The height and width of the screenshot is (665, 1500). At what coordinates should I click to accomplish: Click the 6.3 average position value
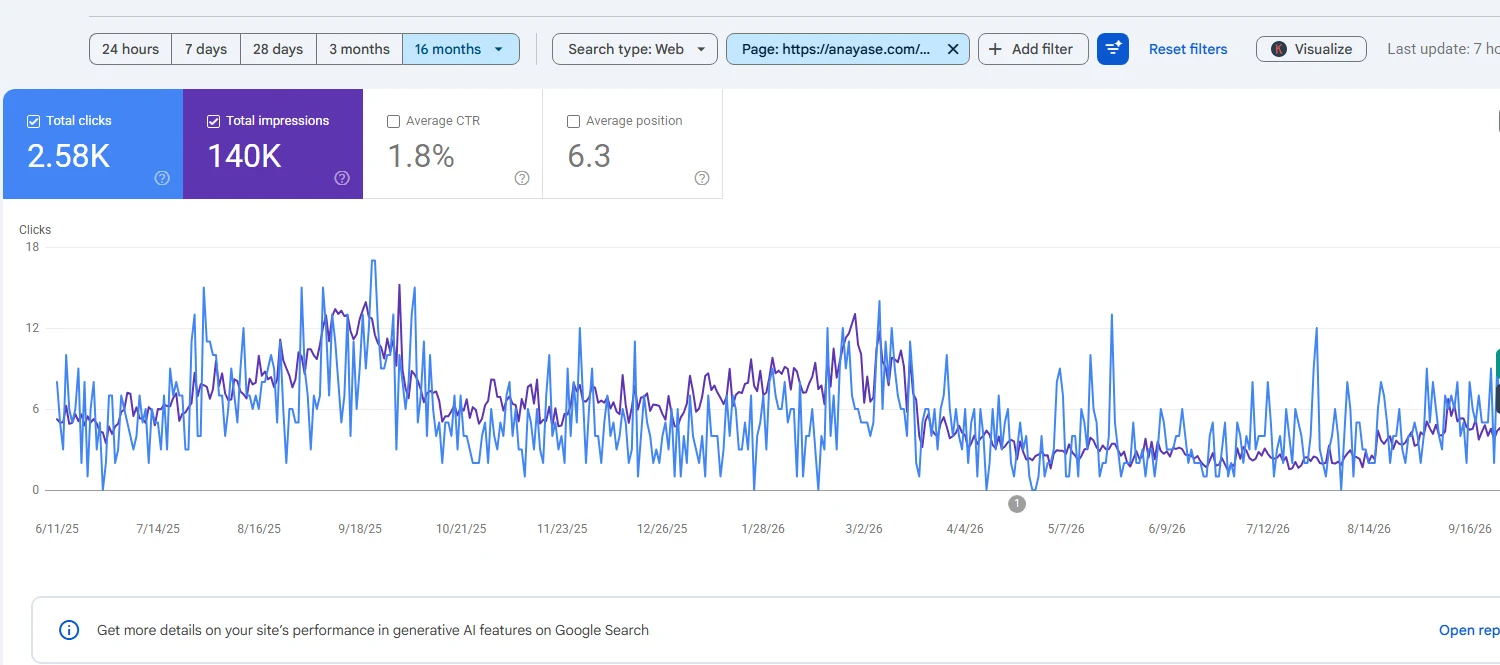(589, 156)
